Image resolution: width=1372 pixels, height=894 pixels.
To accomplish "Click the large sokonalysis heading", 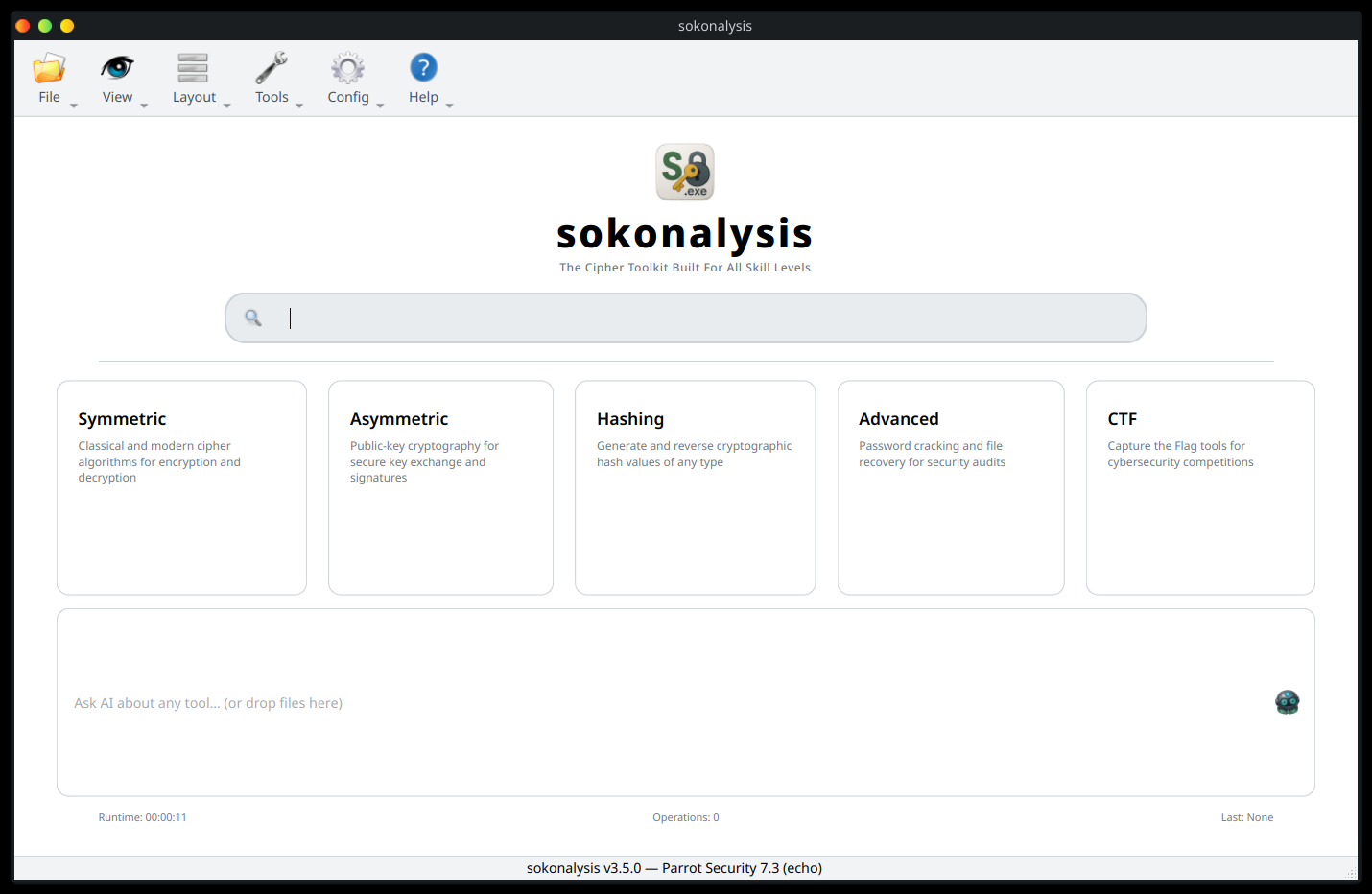I will [x=685, y=233].
